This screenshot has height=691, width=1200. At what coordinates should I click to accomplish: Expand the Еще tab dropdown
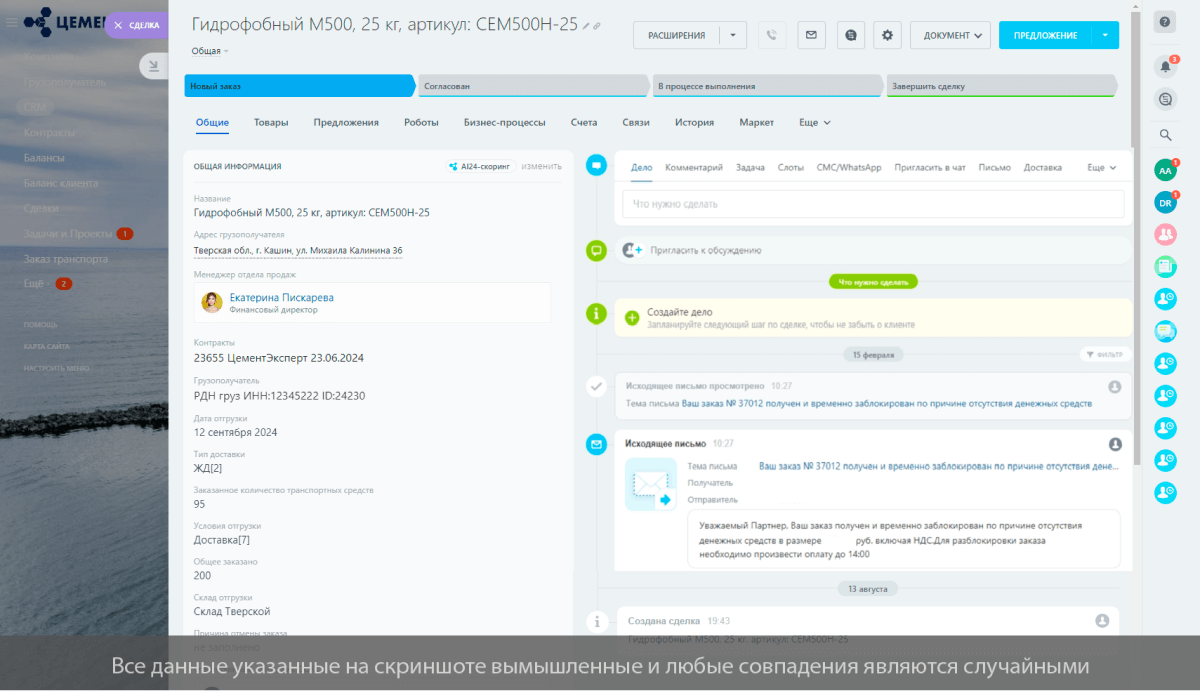click(815, 122)
